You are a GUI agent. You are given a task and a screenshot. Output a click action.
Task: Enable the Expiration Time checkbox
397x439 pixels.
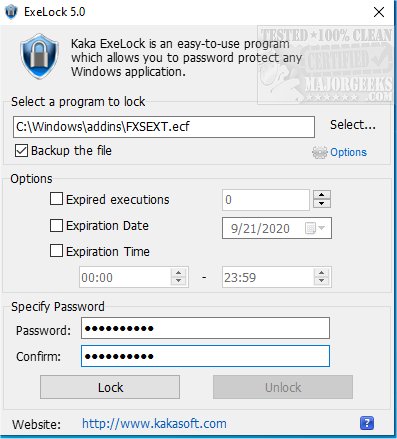56,251
